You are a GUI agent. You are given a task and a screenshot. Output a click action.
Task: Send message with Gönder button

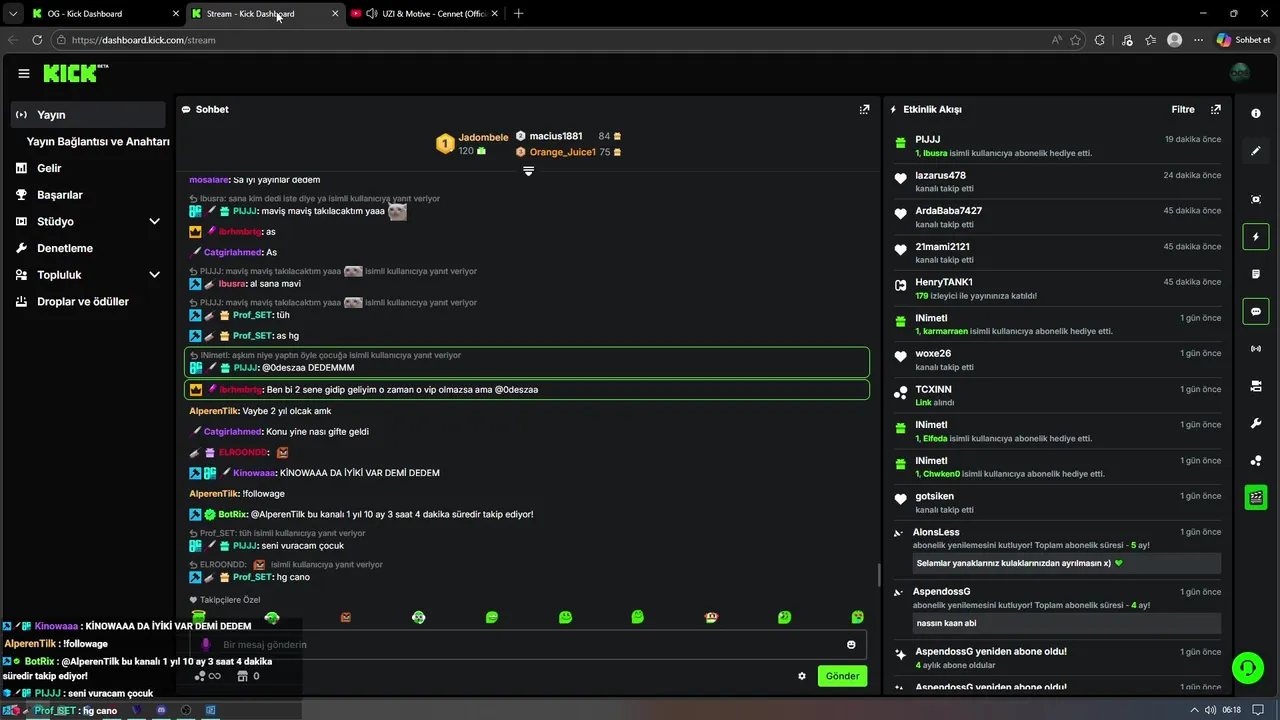point(842,676)
